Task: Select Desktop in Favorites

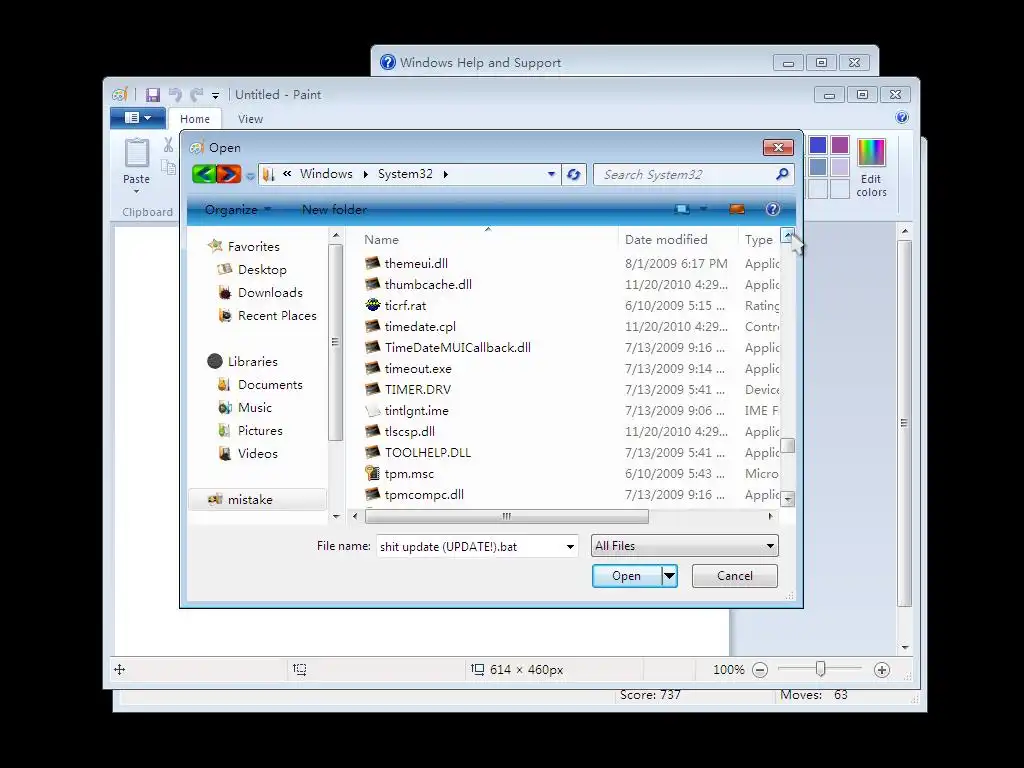Action: click(x=262, y=270)
